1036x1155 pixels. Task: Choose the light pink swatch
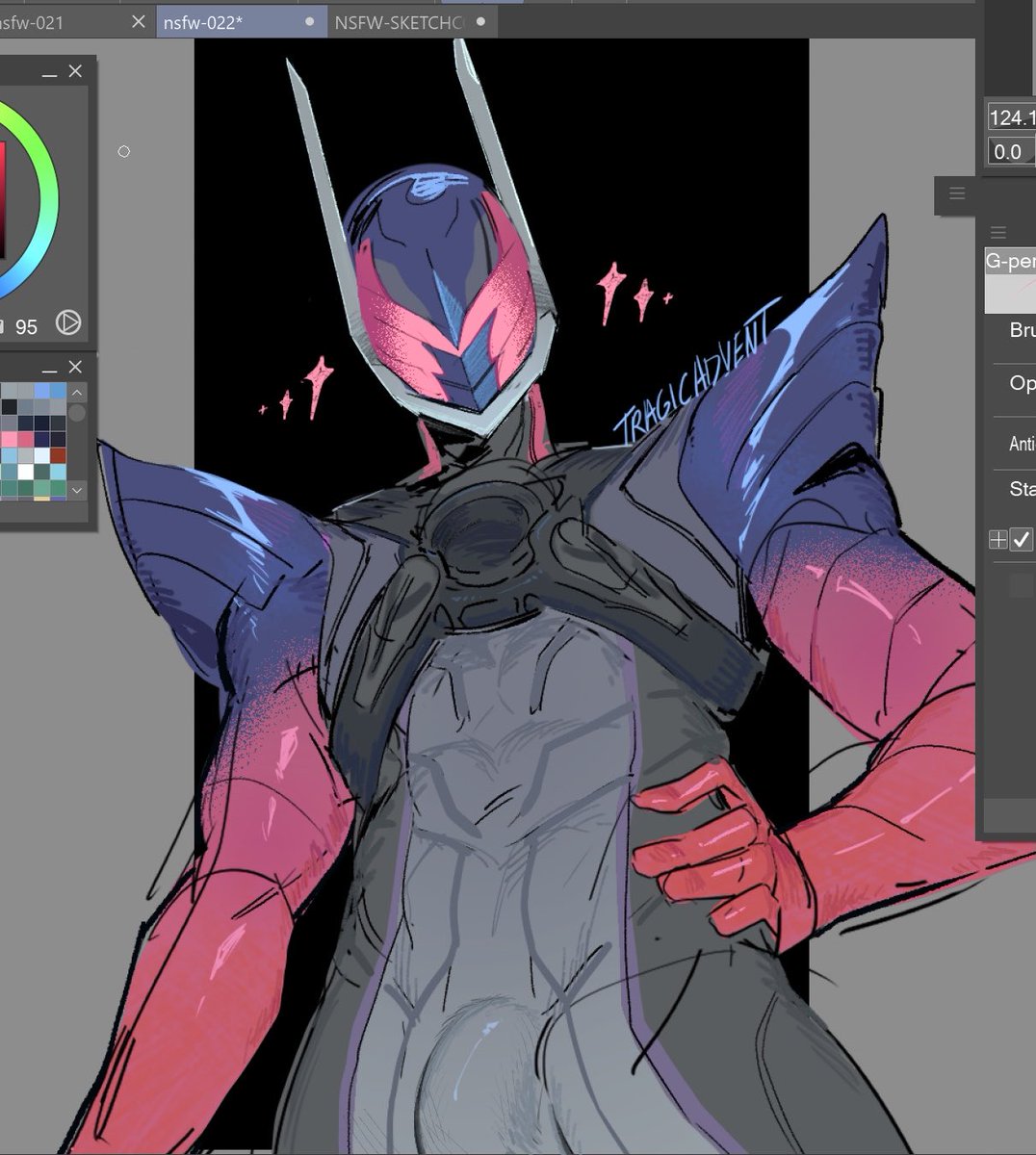pos(9,439)
